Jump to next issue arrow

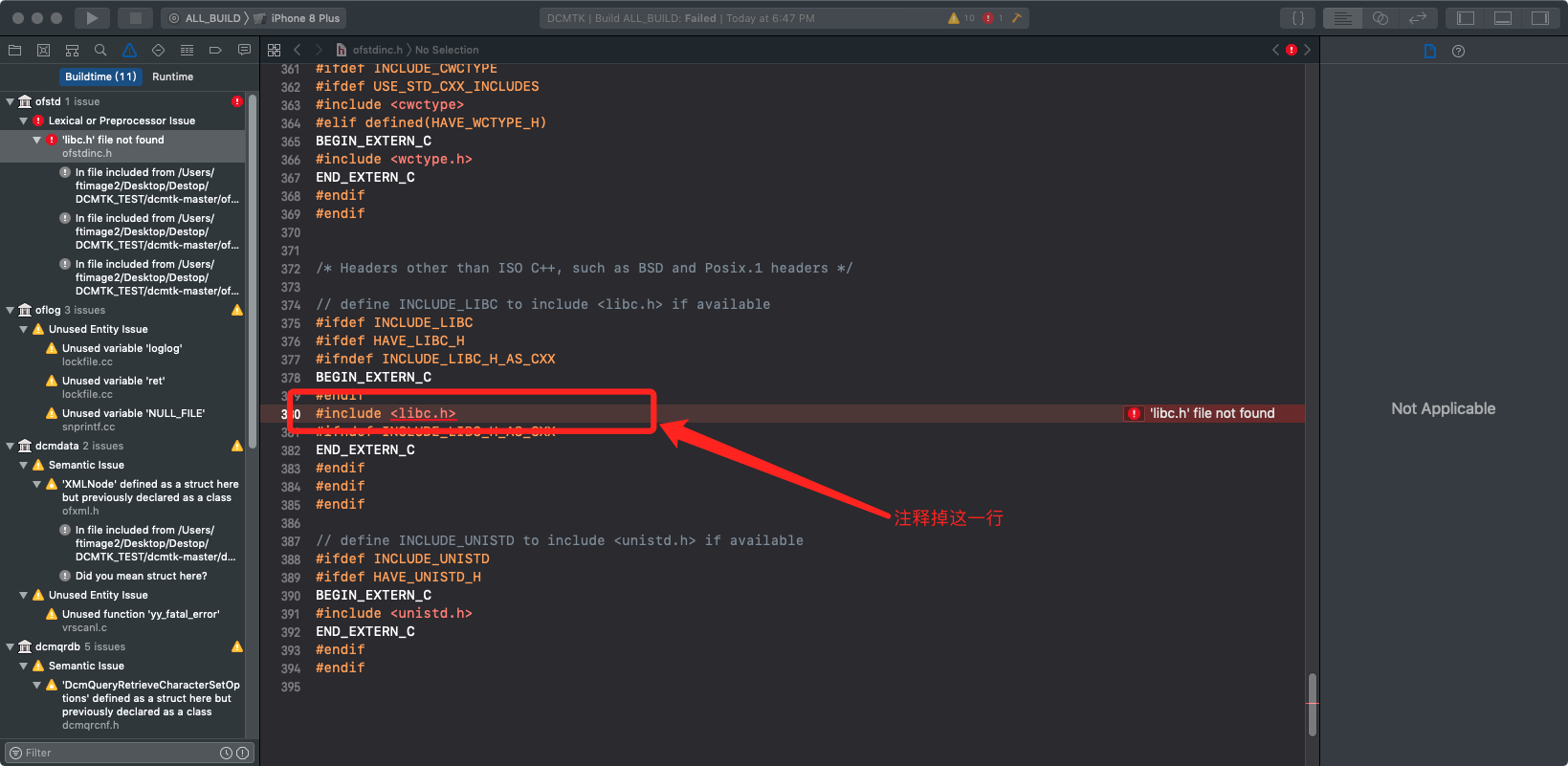point(1307,50)
